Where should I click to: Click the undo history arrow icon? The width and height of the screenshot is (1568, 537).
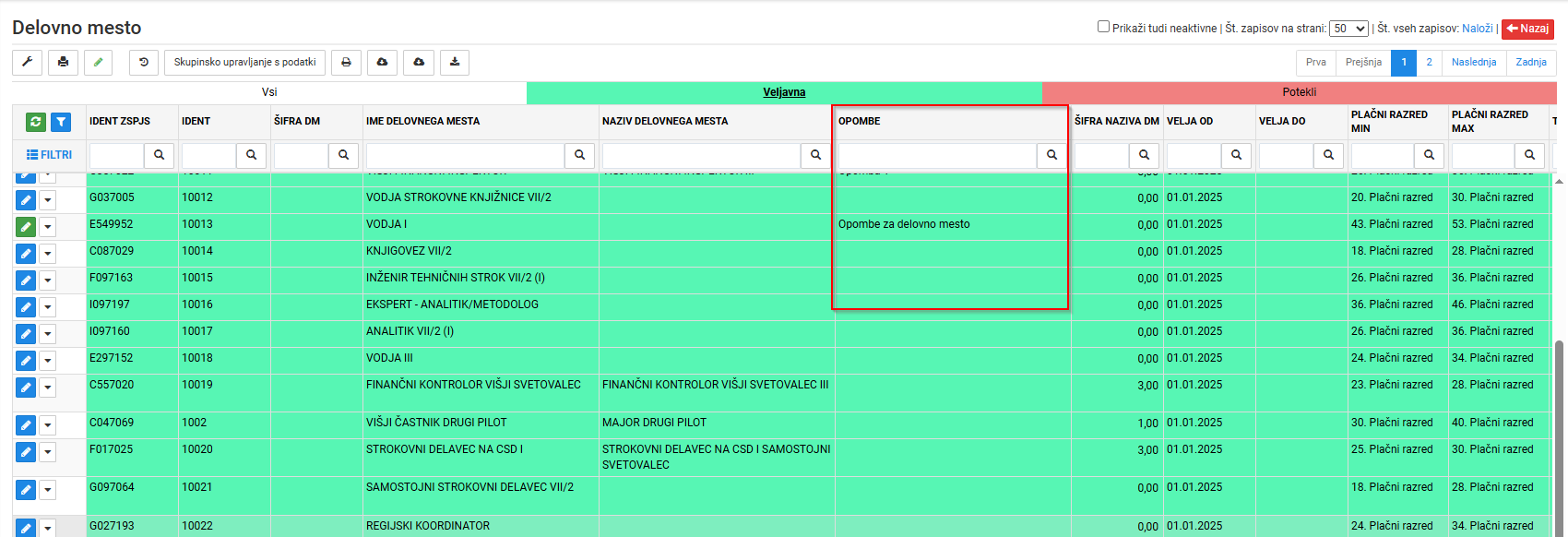[x=144, y=62]
